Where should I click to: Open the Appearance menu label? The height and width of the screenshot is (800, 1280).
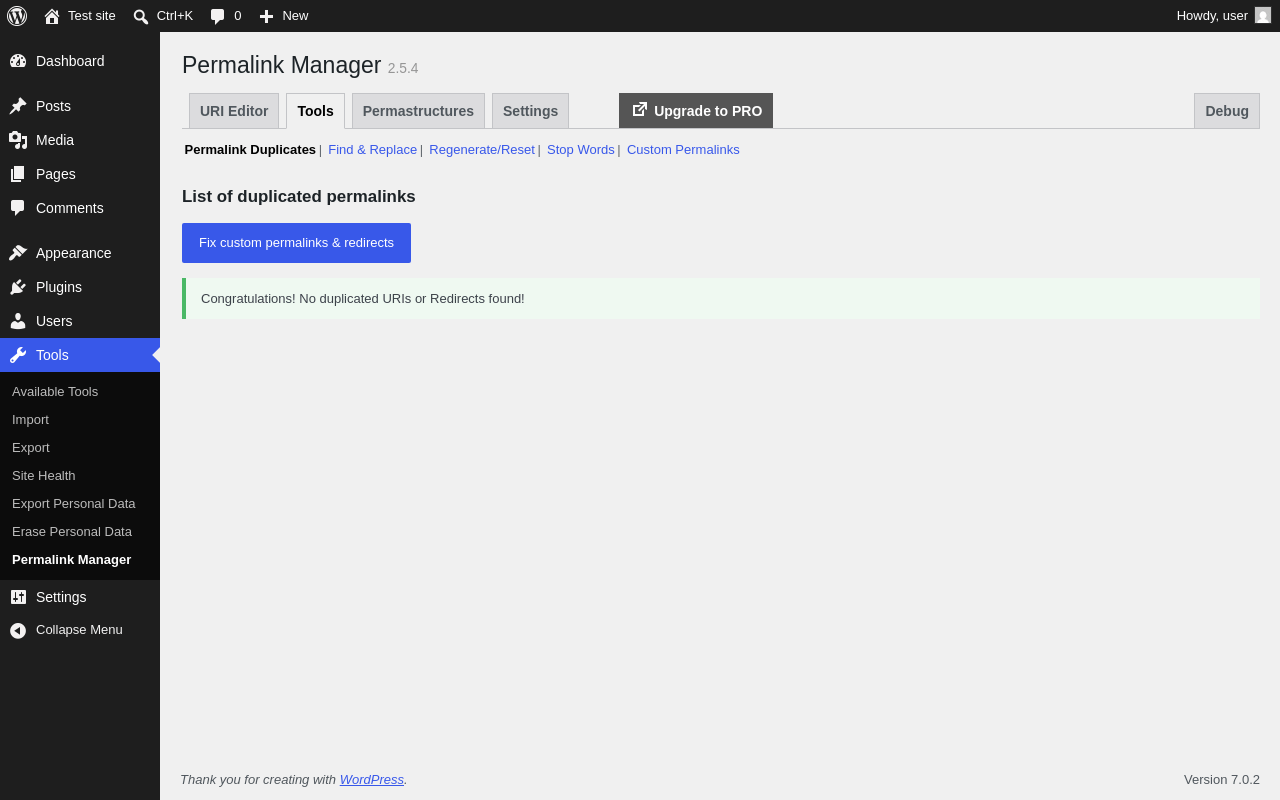pyautogui.click(x=74, y=253)
